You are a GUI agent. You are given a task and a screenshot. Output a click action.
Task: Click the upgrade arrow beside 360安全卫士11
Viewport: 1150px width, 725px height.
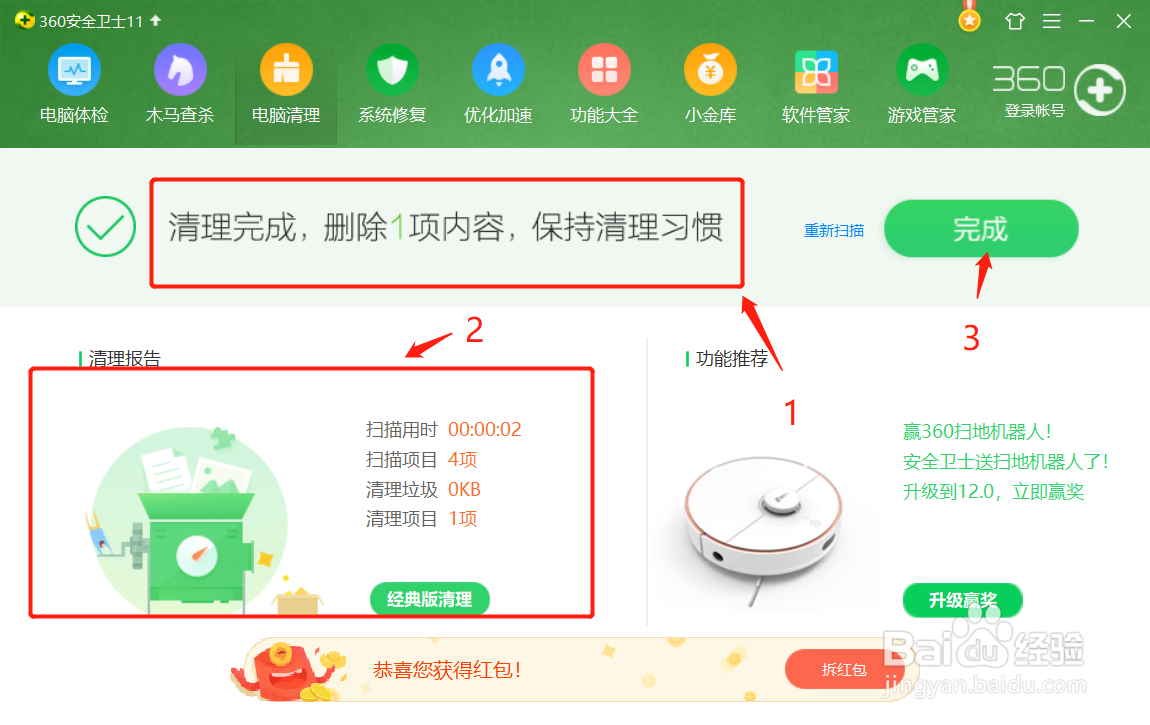(155, 21)
